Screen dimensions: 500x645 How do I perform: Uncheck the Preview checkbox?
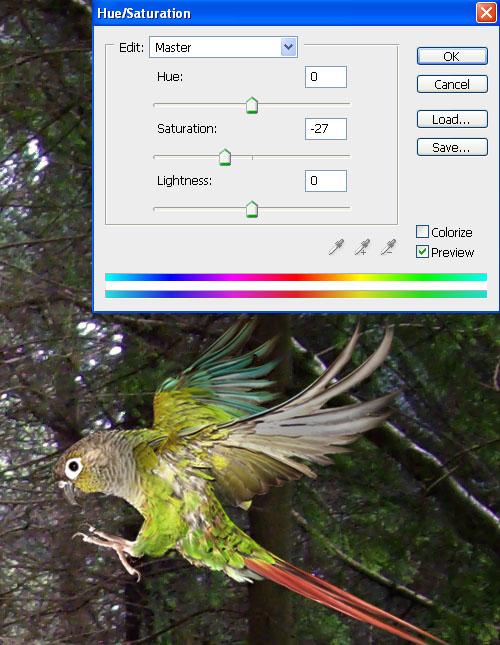pos(422,252)
